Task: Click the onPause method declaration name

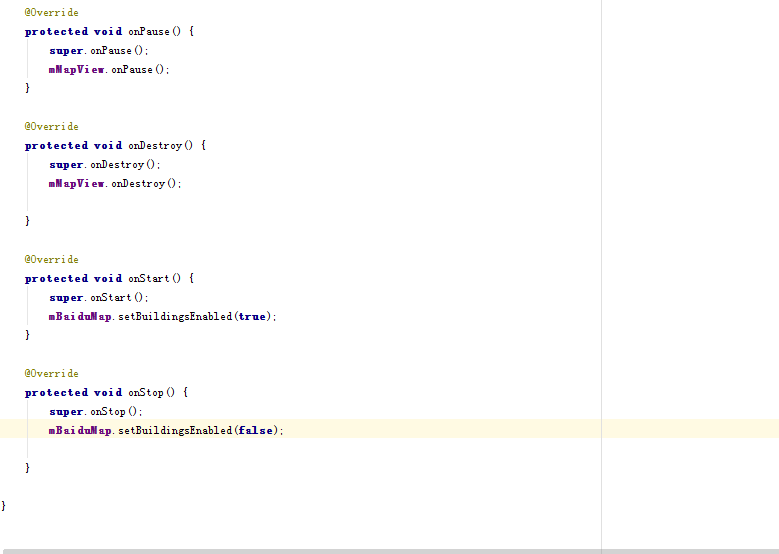Action: point(149,31)
